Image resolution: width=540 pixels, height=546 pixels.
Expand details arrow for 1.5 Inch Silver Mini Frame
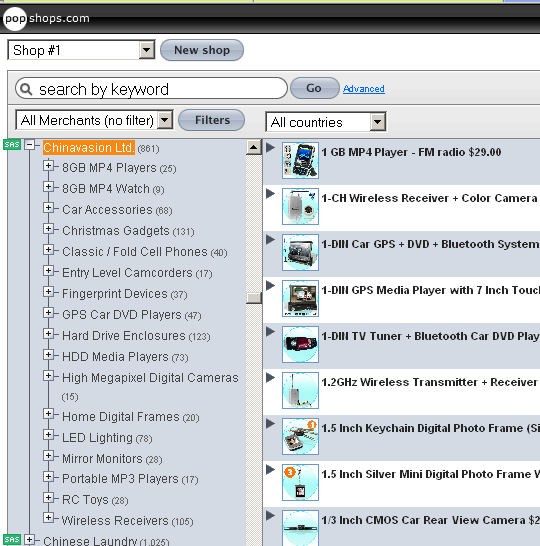270,469
